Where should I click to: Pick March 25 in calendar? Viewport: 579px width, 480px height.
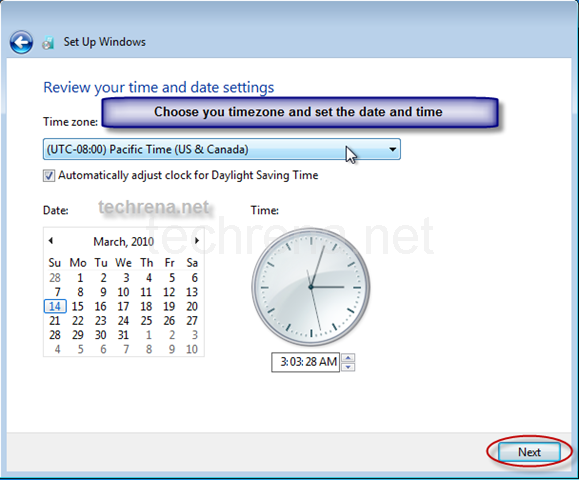[x=146, y=320]
